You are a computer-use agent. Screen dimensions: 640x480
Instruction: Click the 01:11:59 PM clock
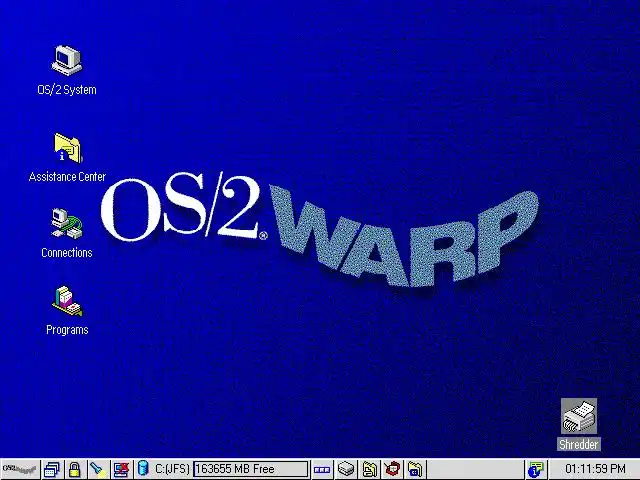point(595,469)
